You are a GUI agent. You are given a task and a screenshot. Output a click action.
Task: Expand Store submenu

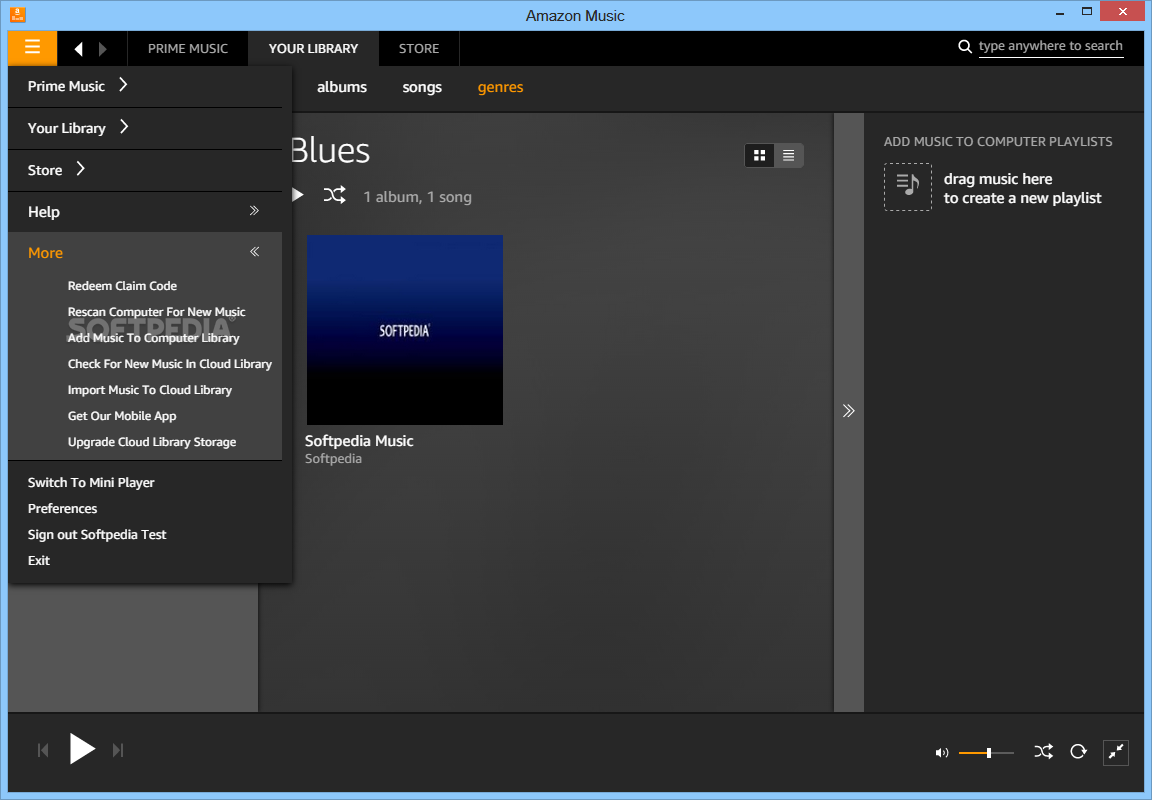tap(145, 170)
